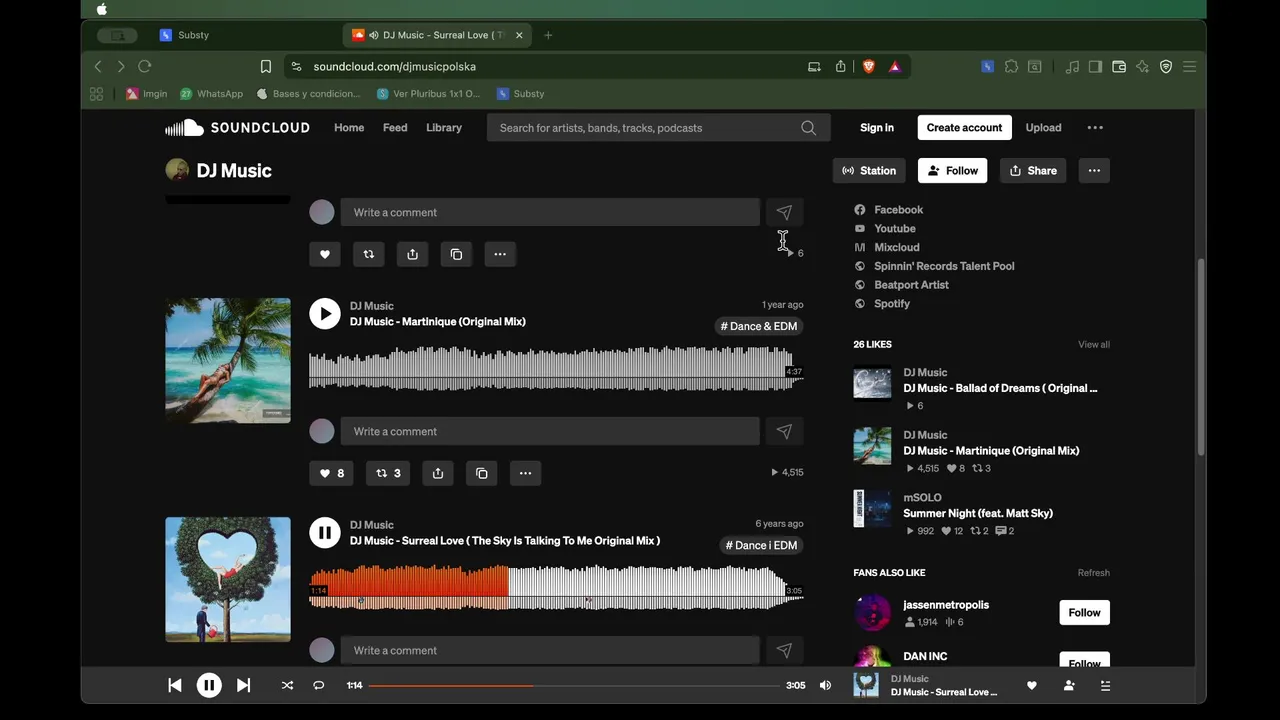The height and width of the screenshot is (720, 1280).
Task: Repost the top track
Action: 369,254
